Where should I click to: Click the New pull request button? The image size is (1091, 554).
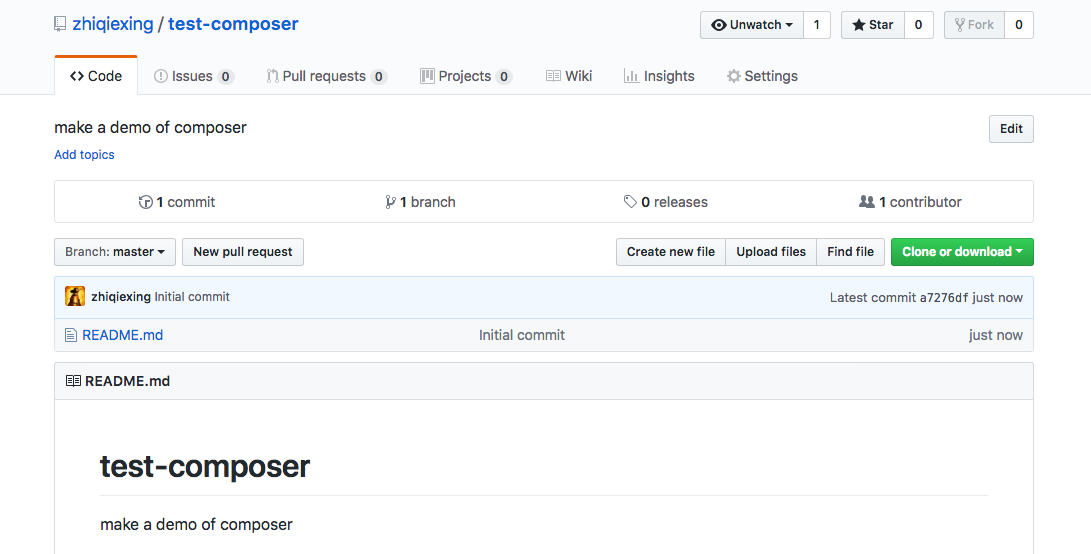click(x=243, y=252)
